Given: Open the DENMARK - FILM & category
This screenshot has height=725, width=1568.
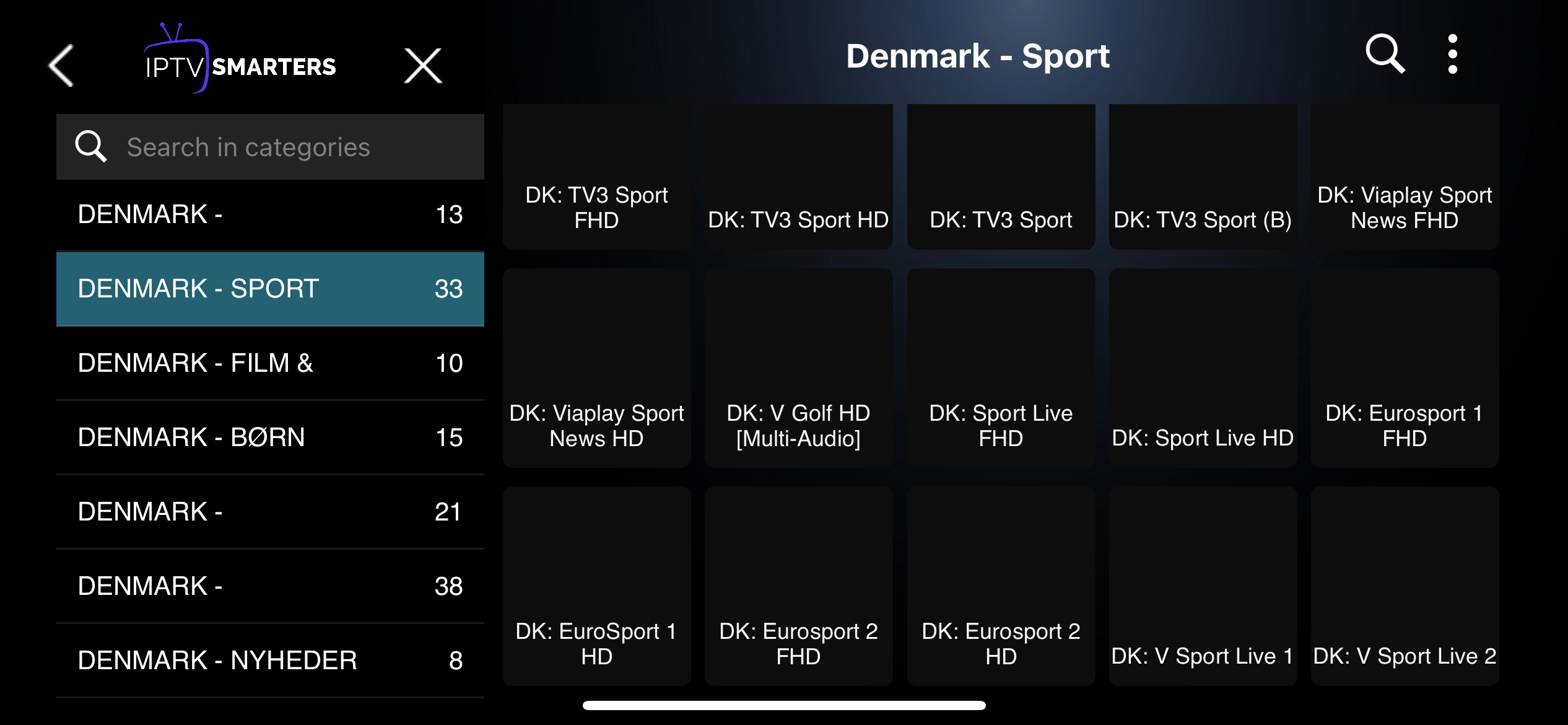Looking at the screenshot, I should pyautogui.click(x=270, y=363).
